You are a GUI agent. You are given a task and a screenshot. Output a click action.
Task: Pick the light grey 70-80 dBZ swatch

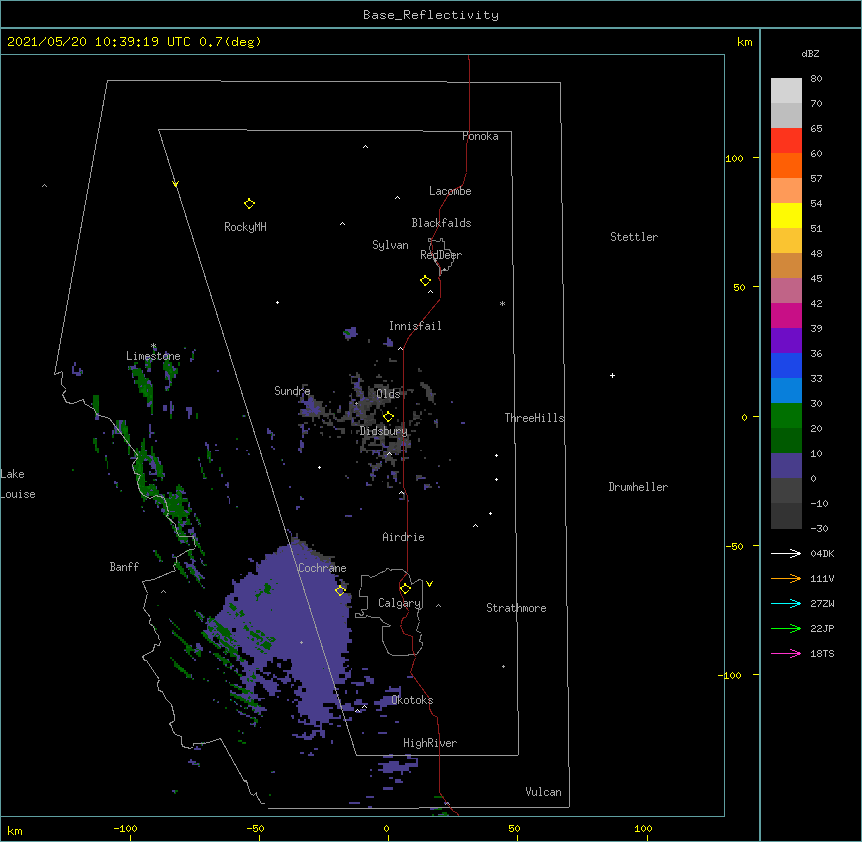click(x=786, y=90)
